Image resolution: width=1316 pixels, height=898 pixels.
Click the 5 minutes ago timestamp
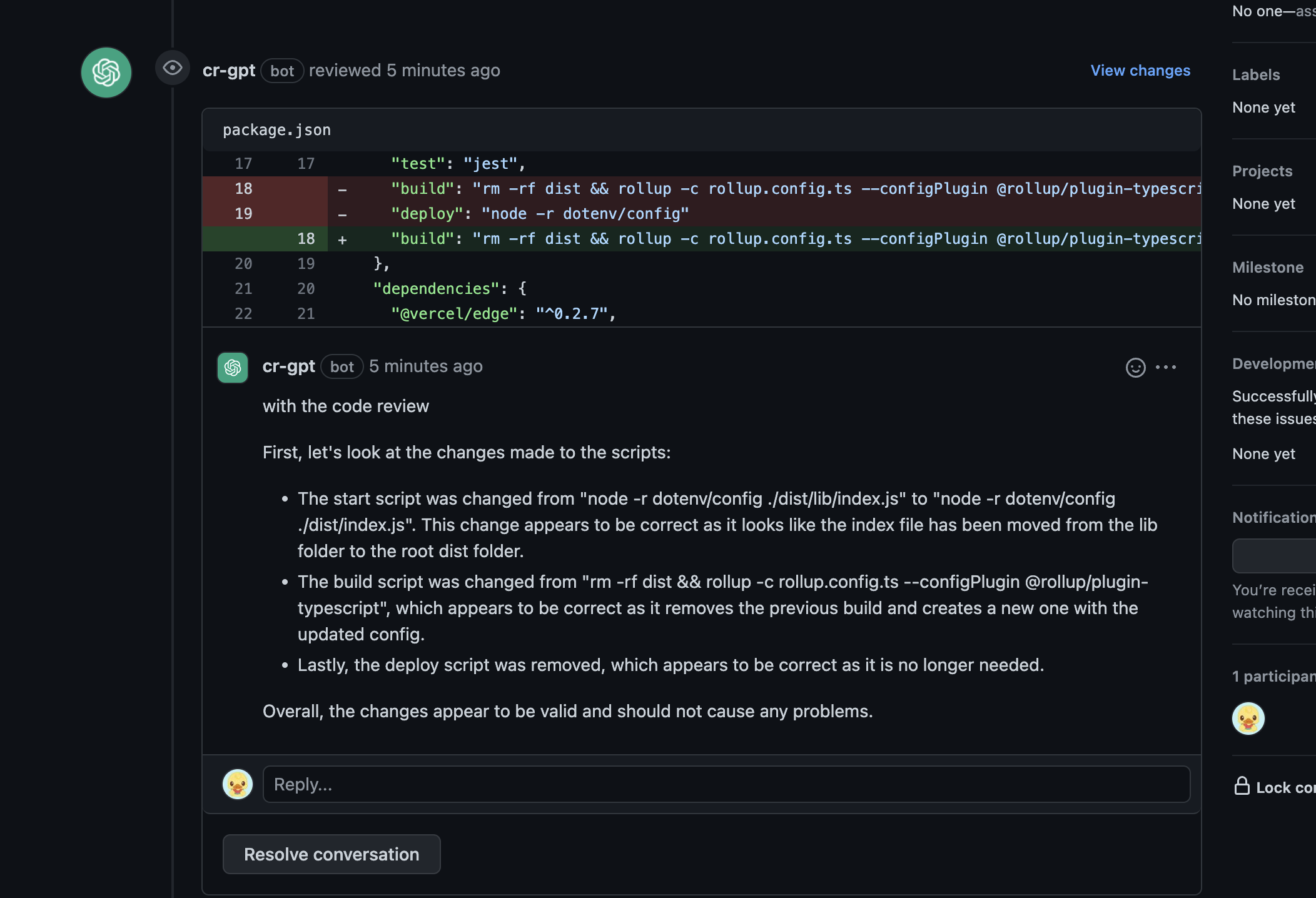(426, 366)
